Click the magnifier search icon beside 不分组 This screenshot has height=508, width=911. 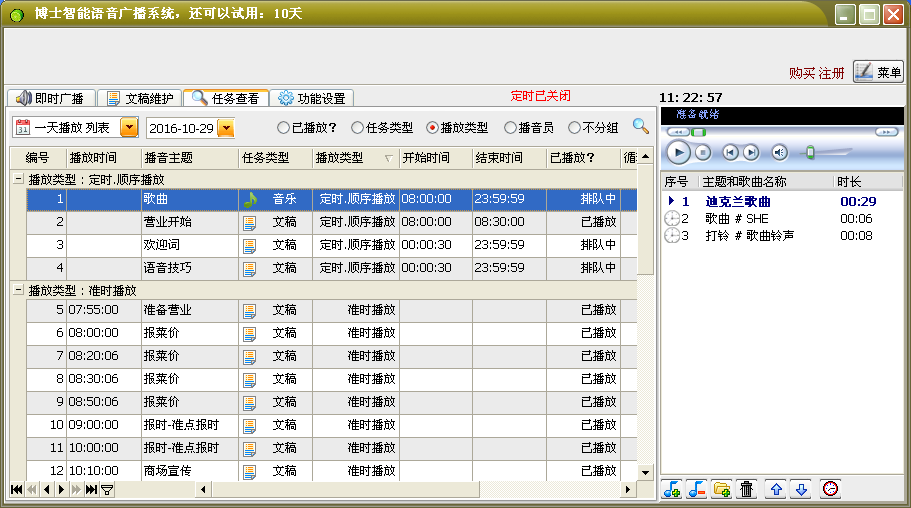(x=640, y=126)
